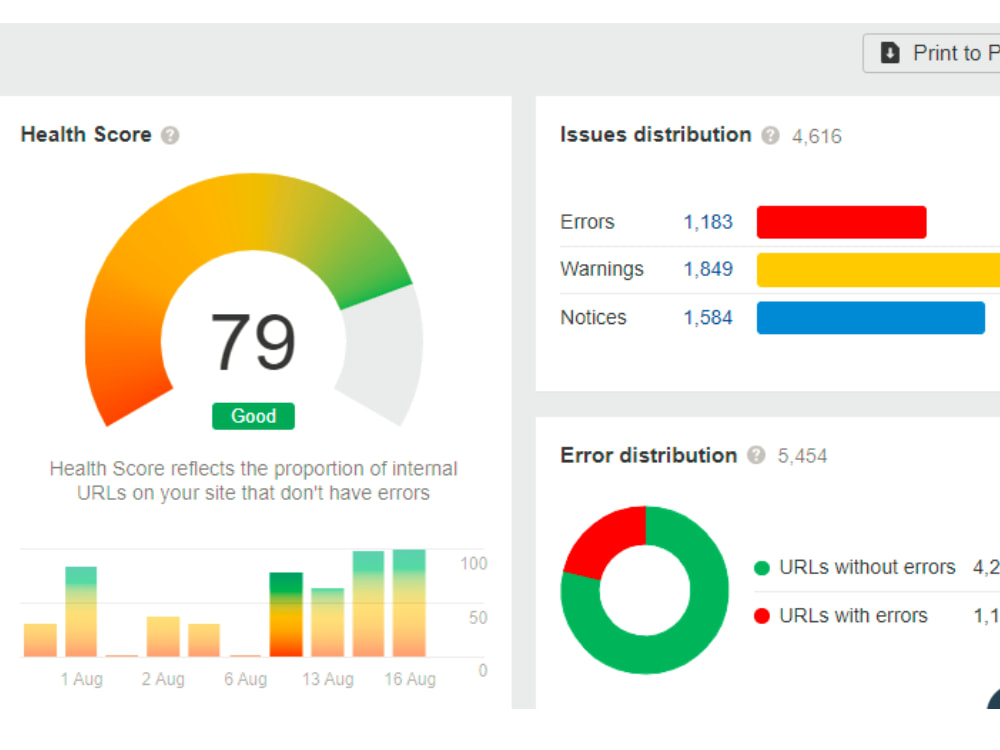Select the 1 Aug bar in history chart
Viewport: 1000px width, 750px height.
point(81,612)
